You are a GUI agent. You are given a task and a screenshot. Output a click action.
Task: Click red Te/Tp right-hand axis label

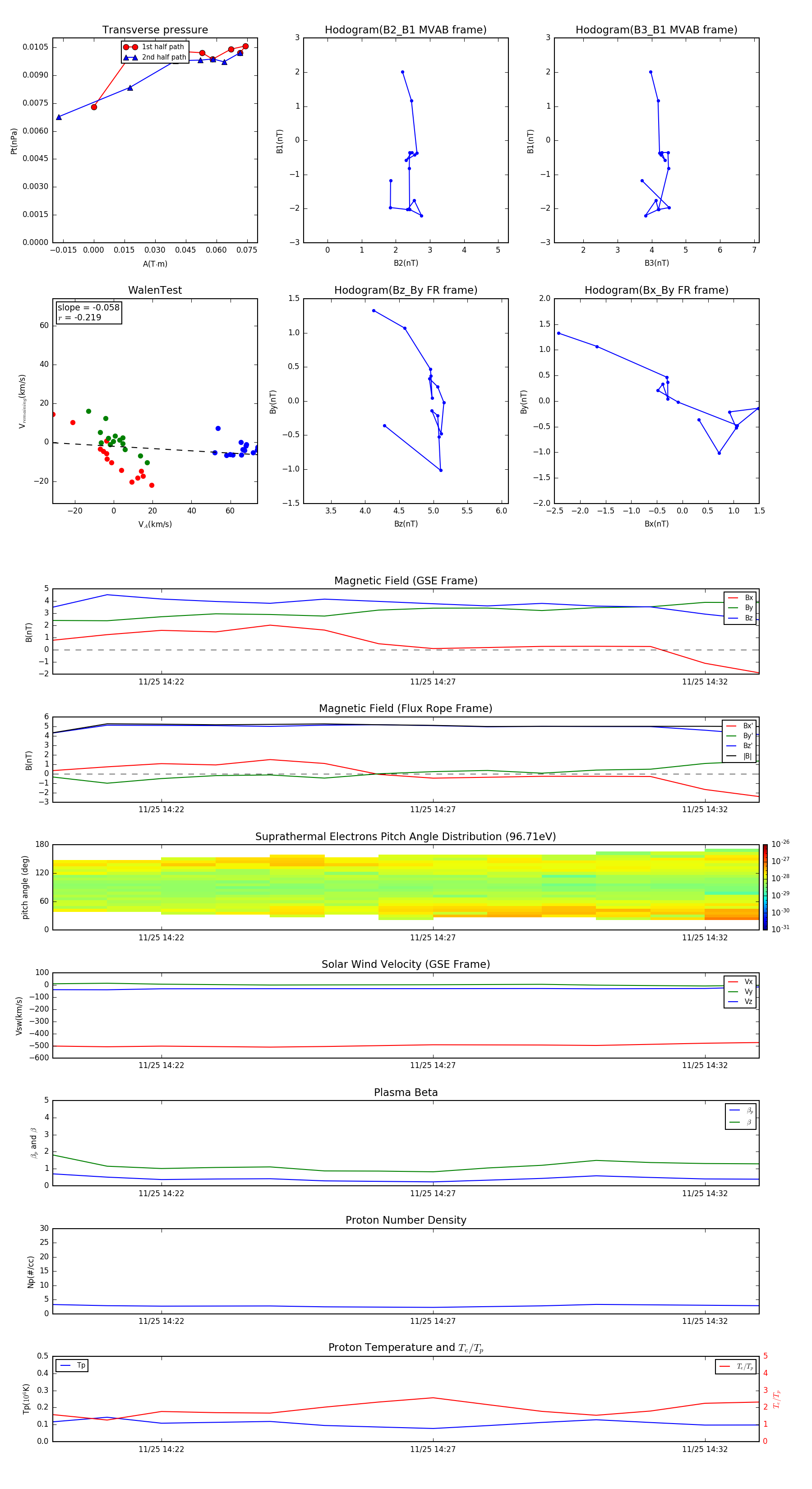(x=777, y=1399)
